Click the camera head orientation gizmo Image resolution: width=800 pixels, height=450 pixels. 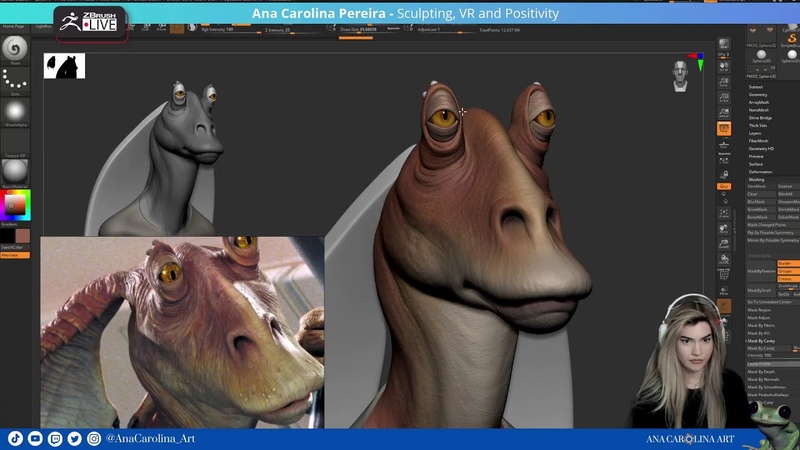pyautogui.click(x=680, y=76)
